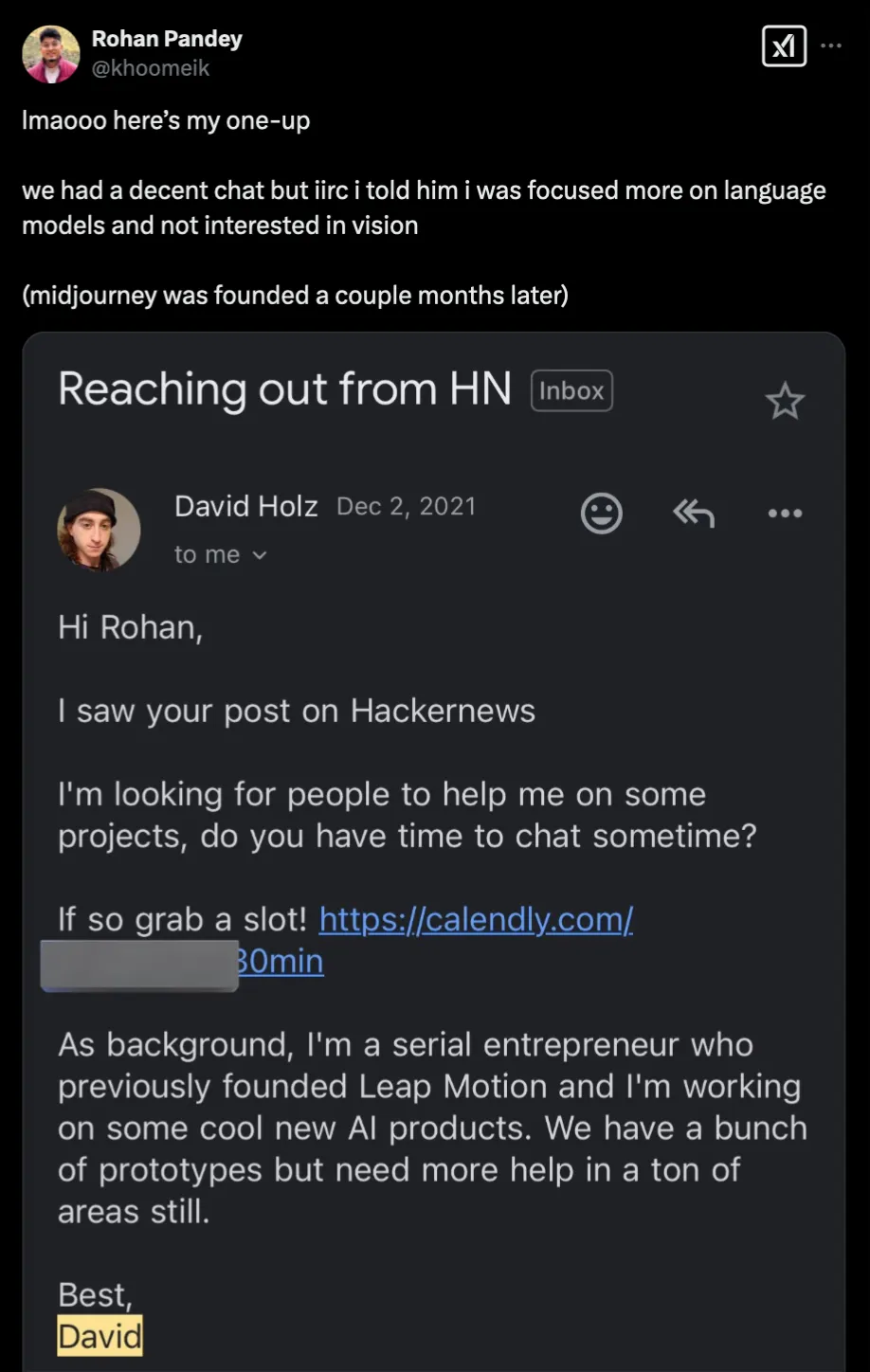Click the Rohan Pandey display name
Image resolution: width=870 pixels, height=1372 pixels.
pyautogui.click(x=167, y=39)
